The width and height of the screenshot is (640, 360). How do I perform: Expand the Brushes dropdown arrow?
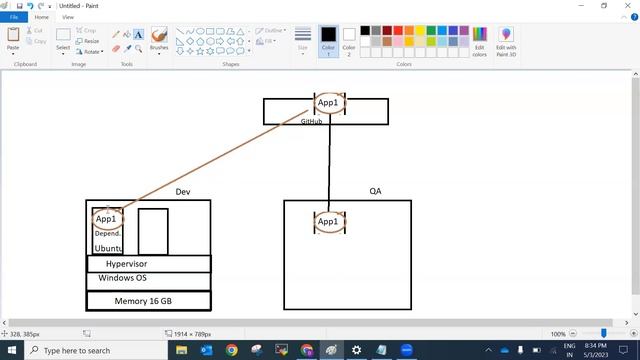(x=159, y=53)
